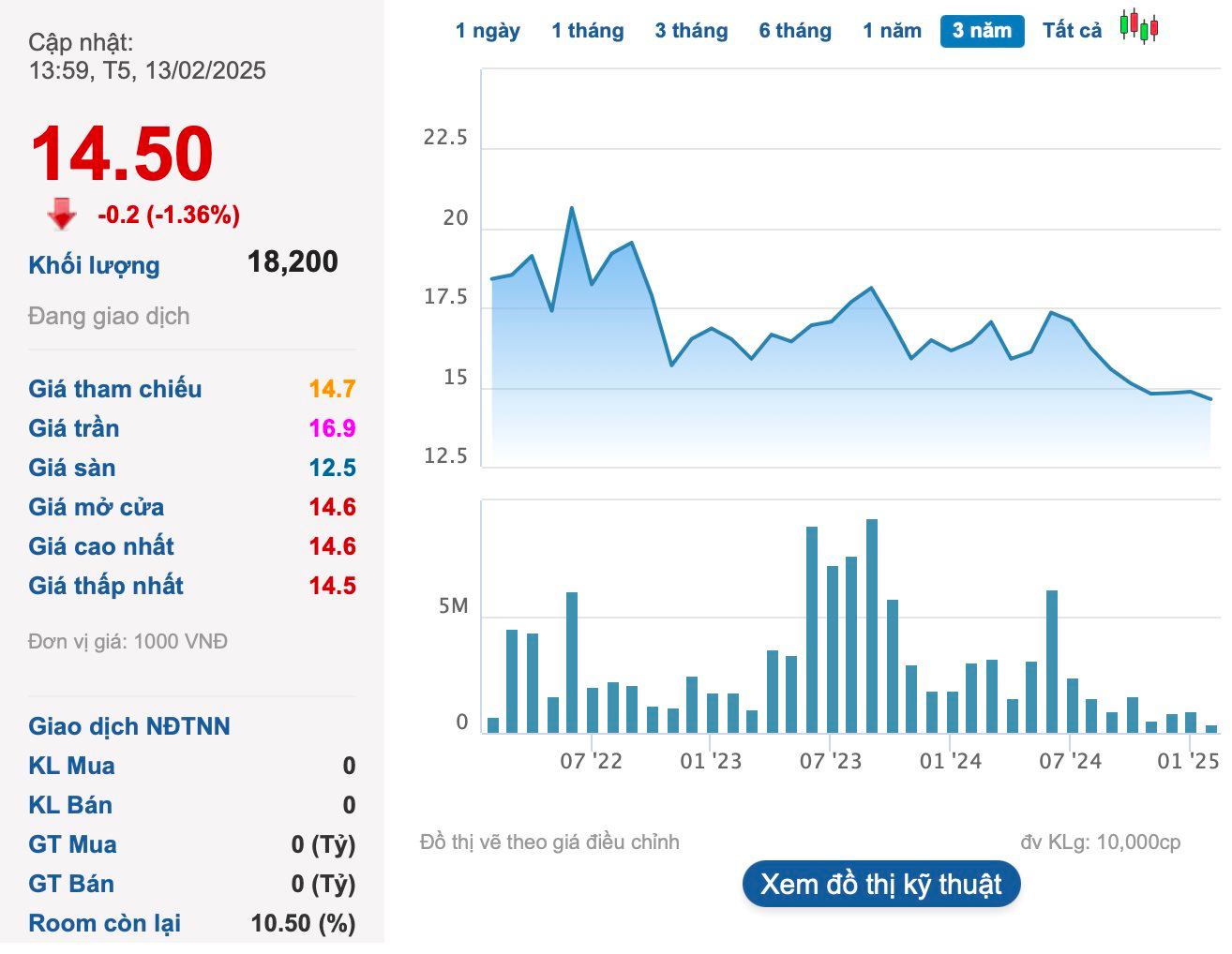The width and height of the screenshot is (1232, 954).
Task: Click the 'Giá cao nhất' label
Action: click(x=101, y=546)
